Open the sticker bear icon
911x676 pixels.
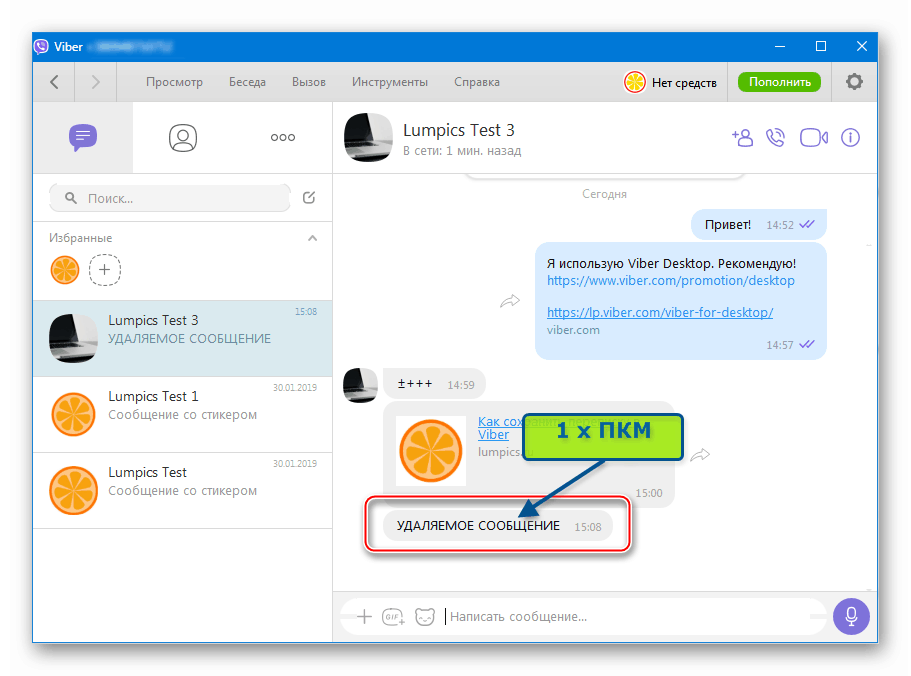[425, 617]
